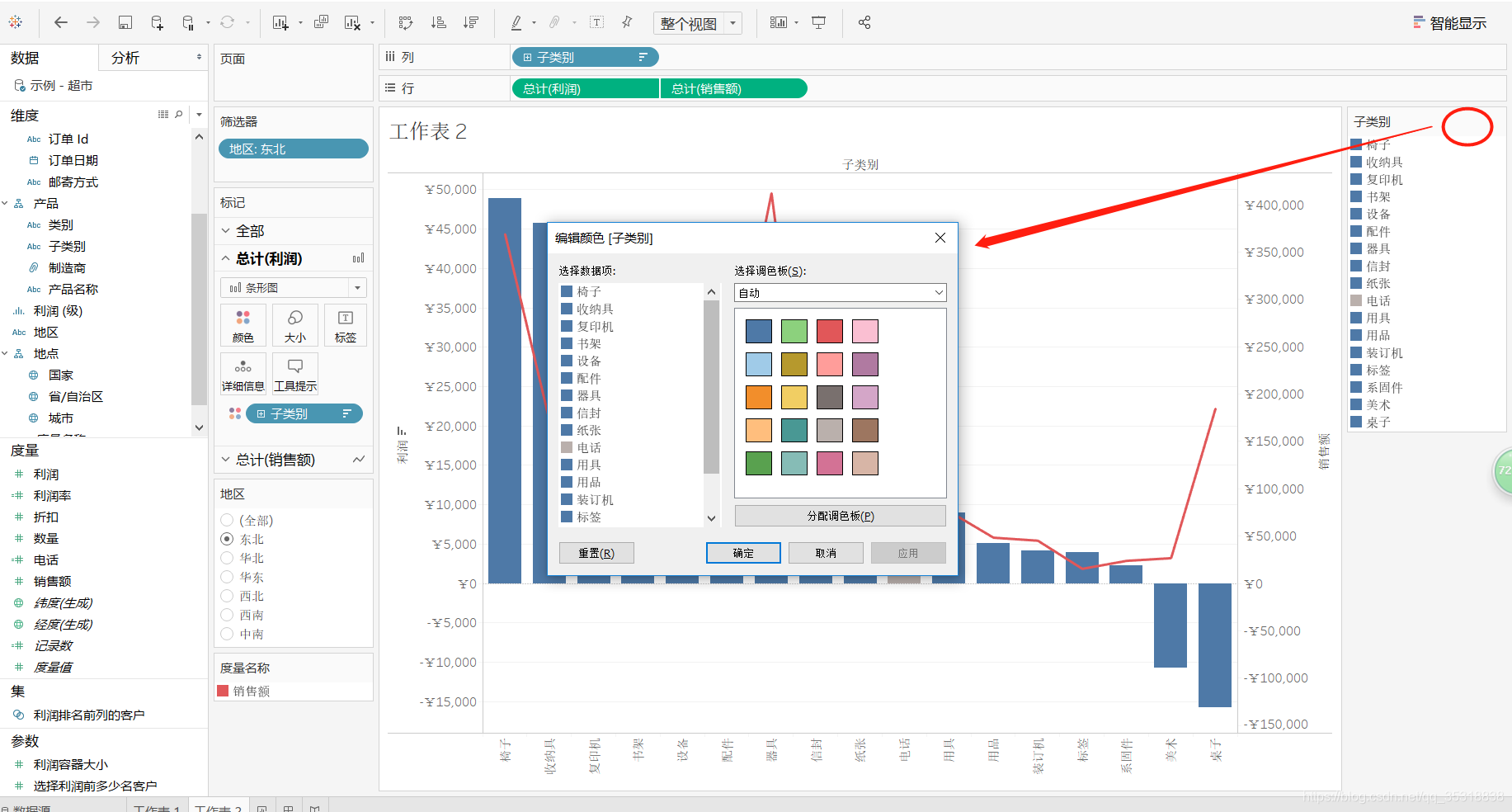1512x812 pixels.
Task: Click sort icon on 利润 axis
Action: [402, 431]
